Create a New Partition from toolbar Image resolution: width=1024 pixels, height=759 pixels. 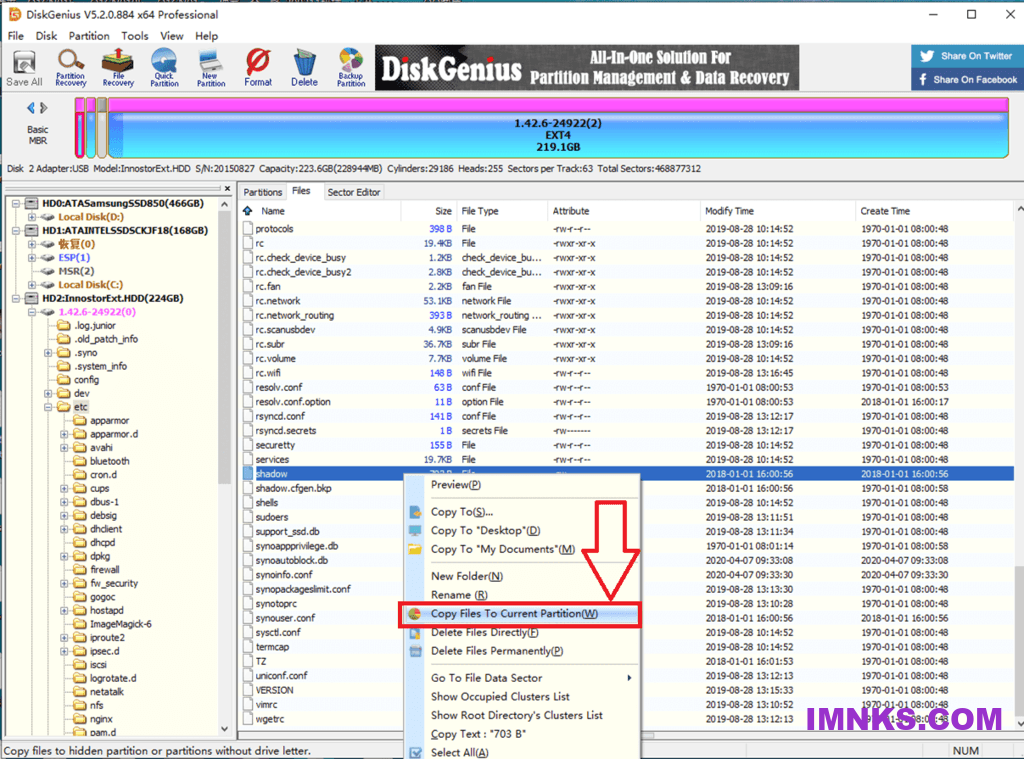[x=211, y=68]
